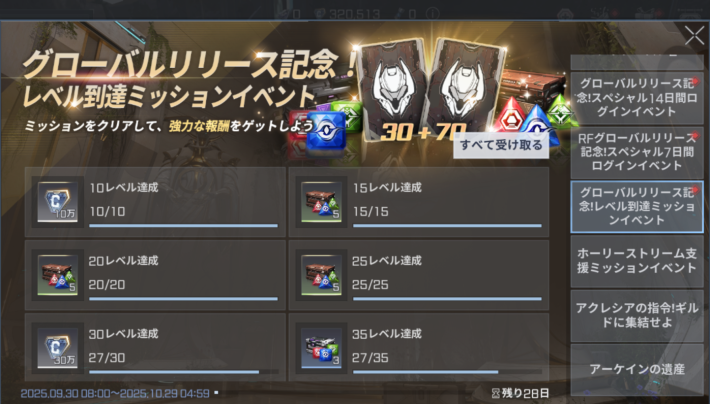Tap the crate reward icon for 20レベル達成

pos(58,275)
